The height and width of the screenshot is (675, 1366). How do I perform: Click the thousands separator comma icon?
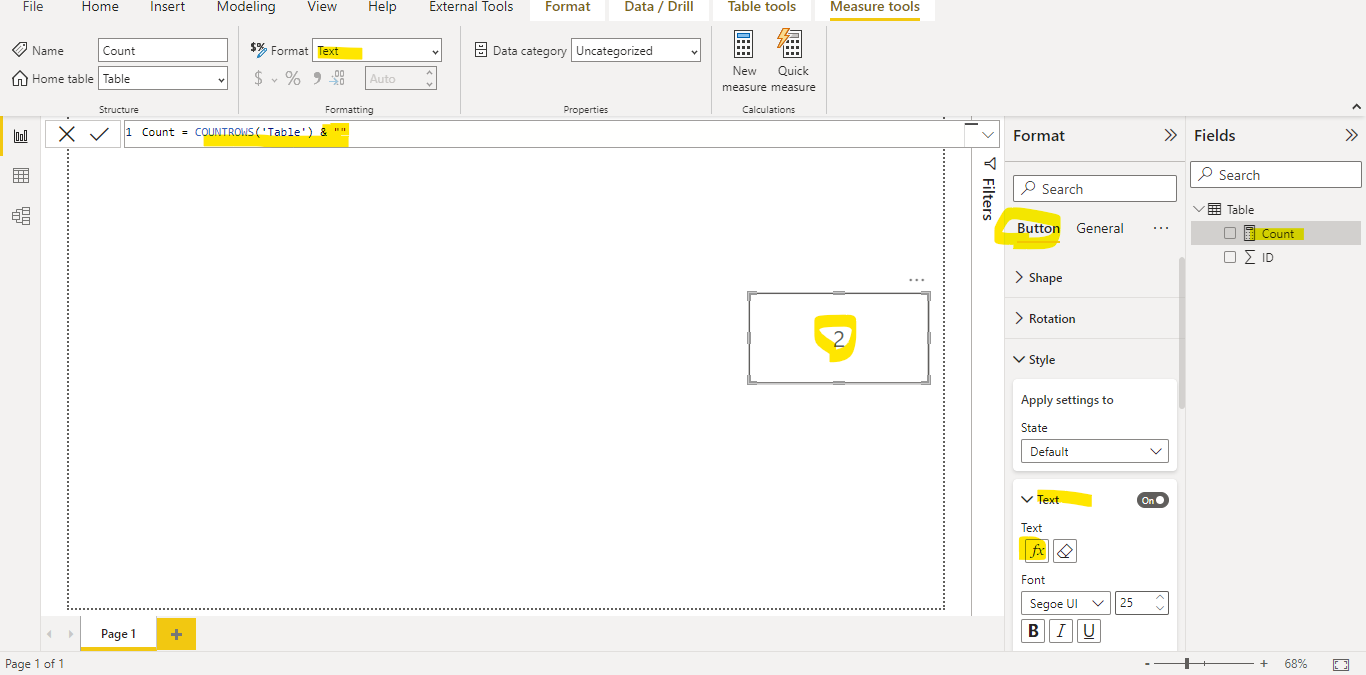(x=317, y=78)
